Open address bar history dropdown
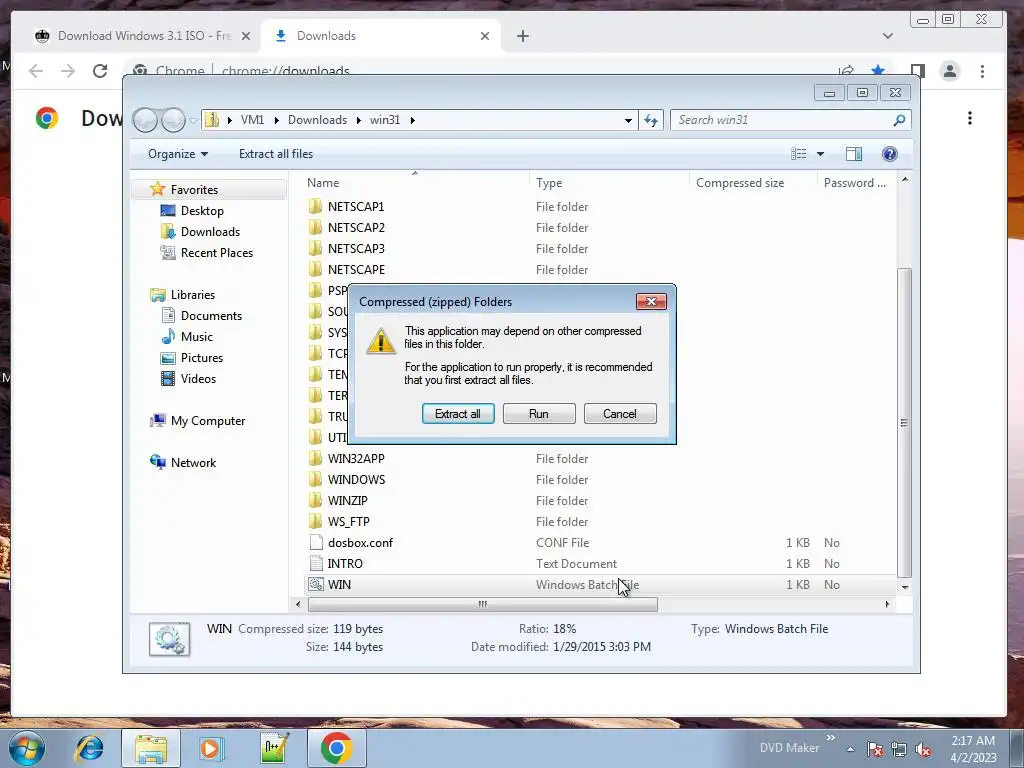This screenshot has height=768, width=1024. pyautogui.click(x=628, y=120)
